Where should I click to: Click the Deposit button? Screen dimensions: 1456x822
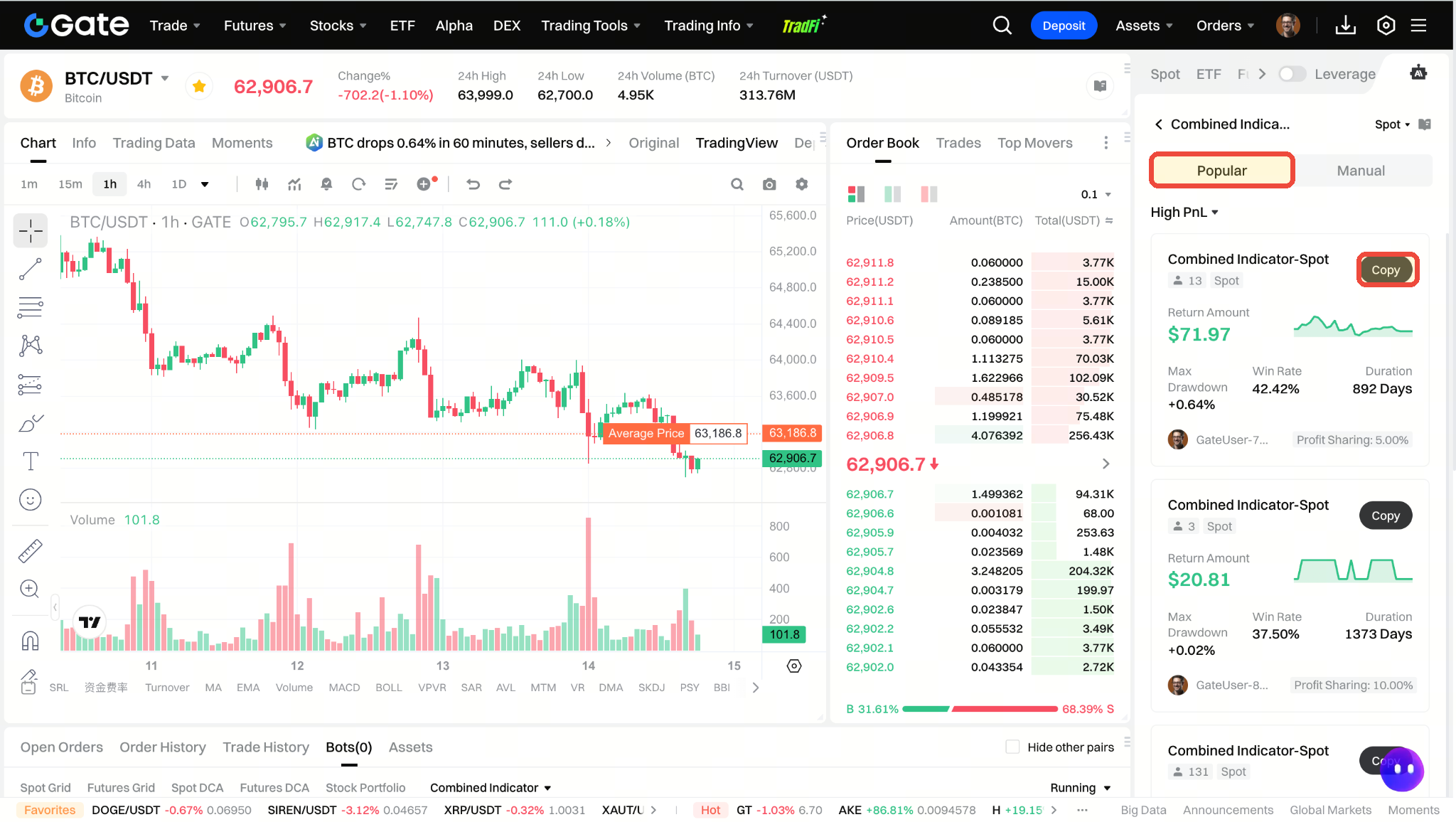1064,26
